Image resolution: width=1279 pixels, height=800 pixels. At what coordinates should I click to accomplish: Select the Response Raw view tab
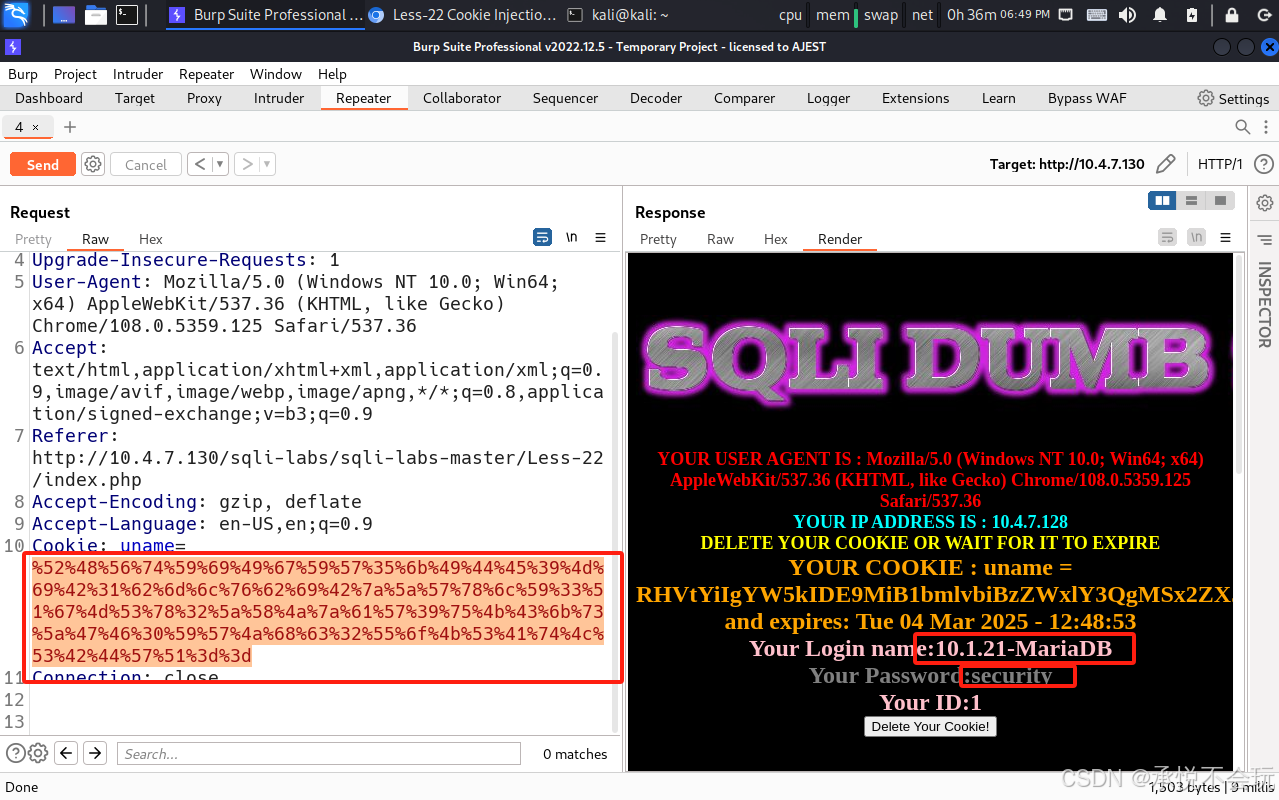[720, 239]
